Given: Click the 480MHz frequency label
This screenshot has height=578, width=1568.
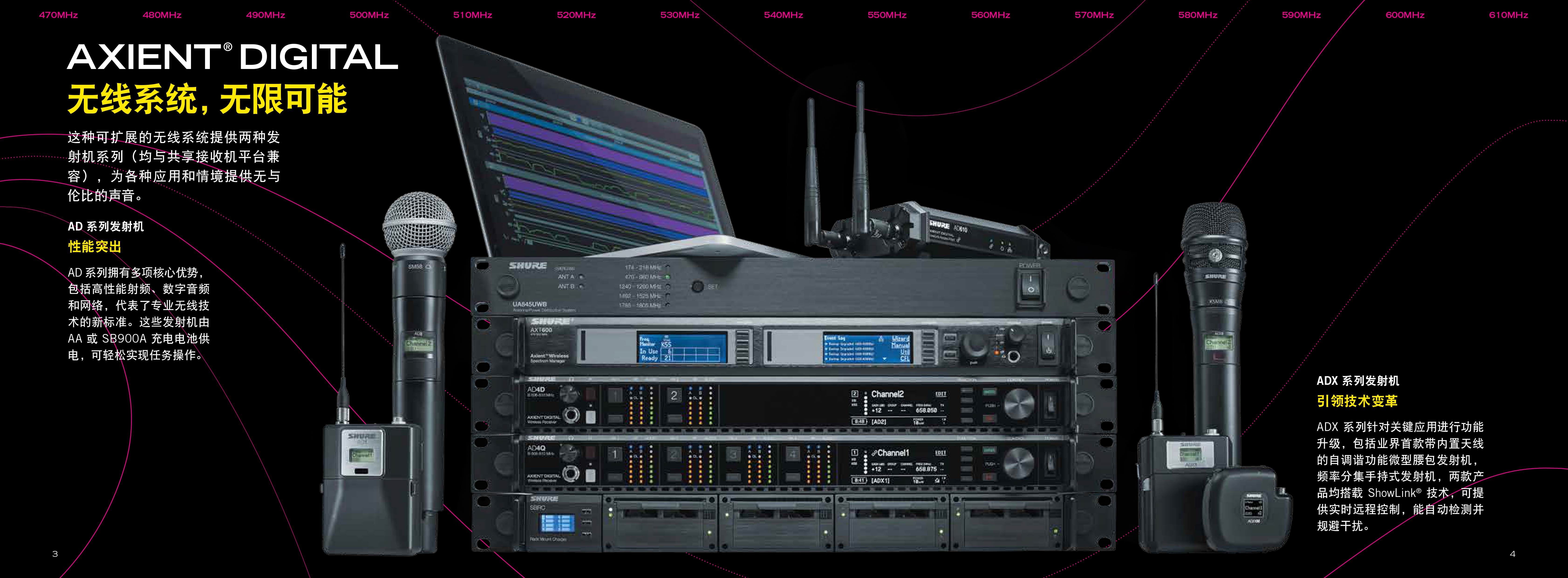Looking at the screenshot, I should 162,15.
